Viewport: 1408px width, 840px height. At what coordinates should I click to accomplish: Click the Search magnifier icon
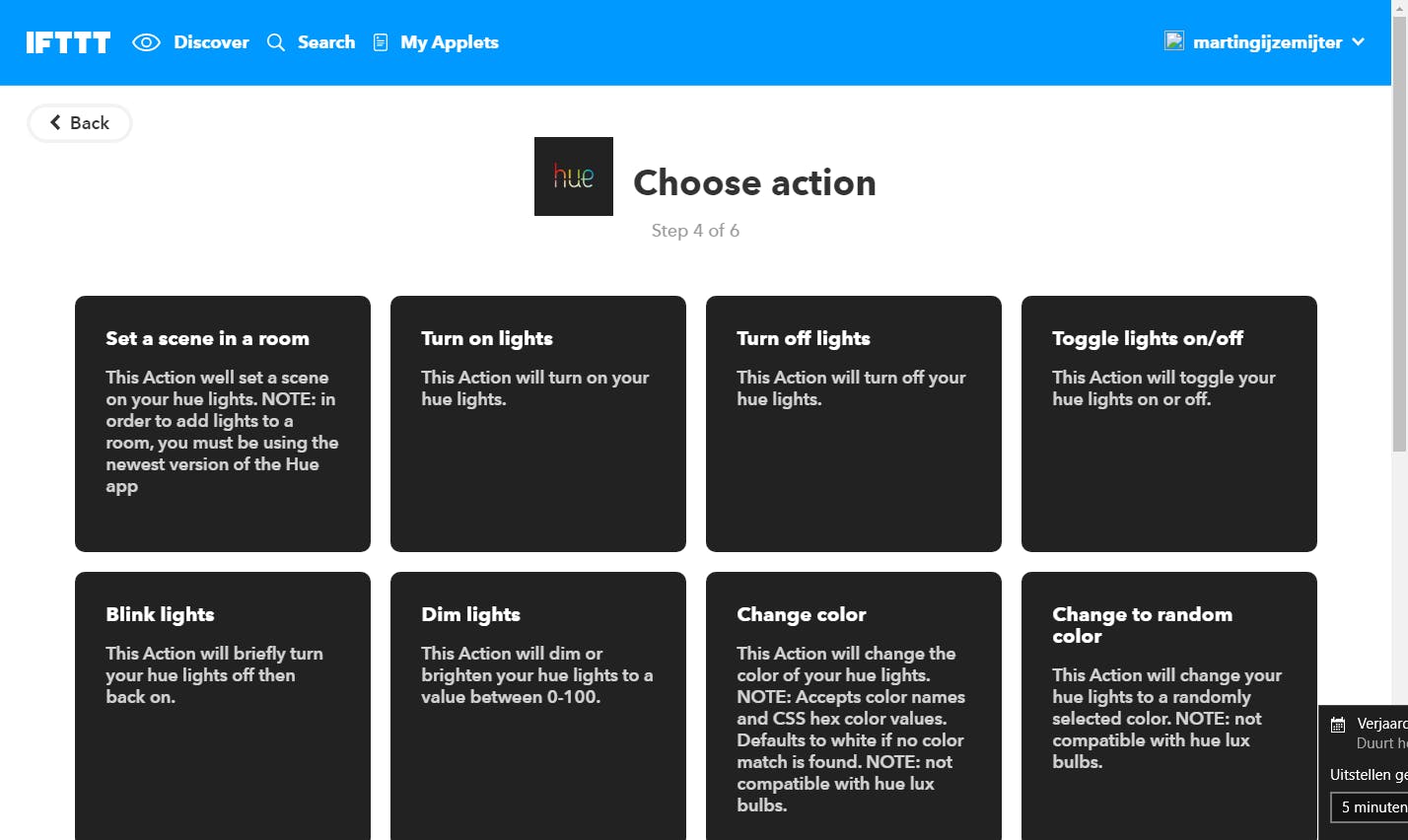tap(276, 42)
